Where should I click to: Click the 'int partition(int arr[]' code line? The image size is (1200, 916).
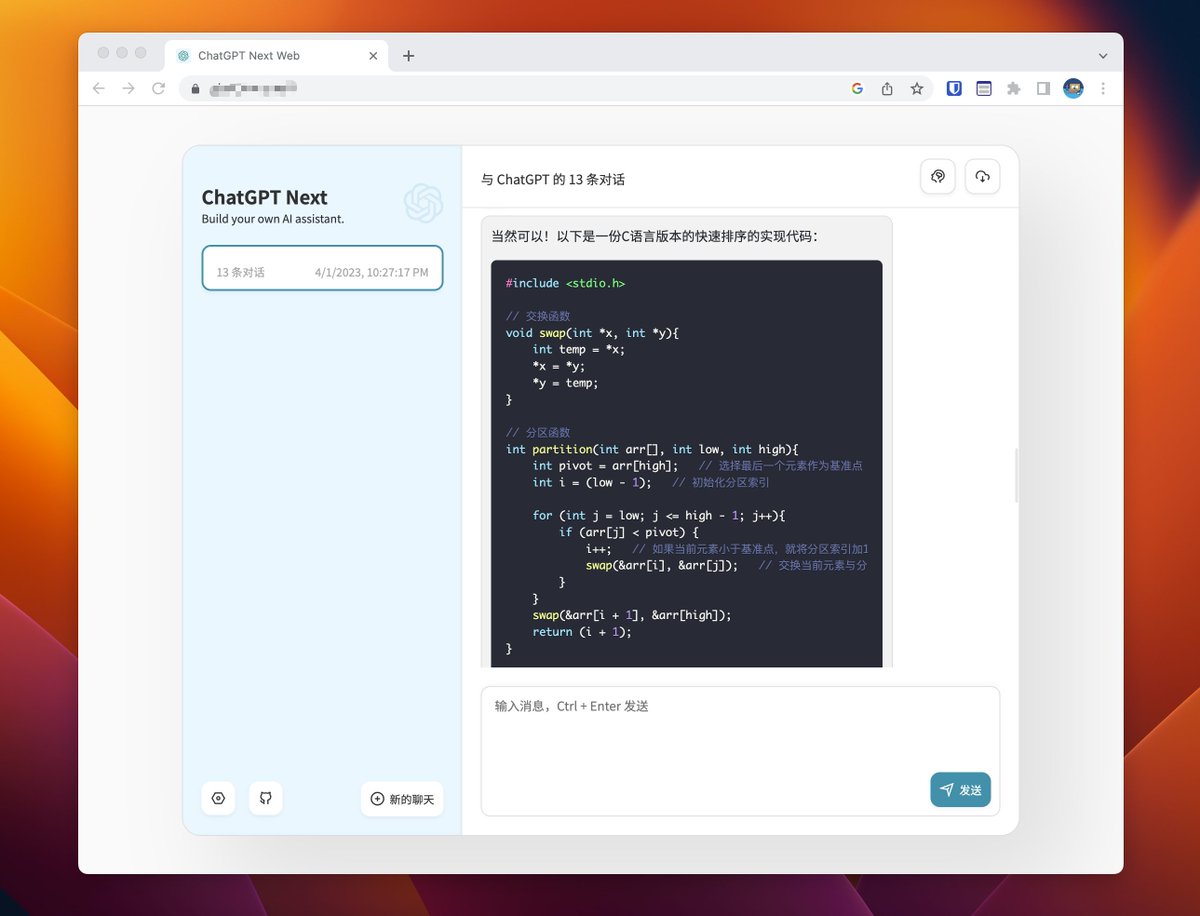[x=653, y=449]
